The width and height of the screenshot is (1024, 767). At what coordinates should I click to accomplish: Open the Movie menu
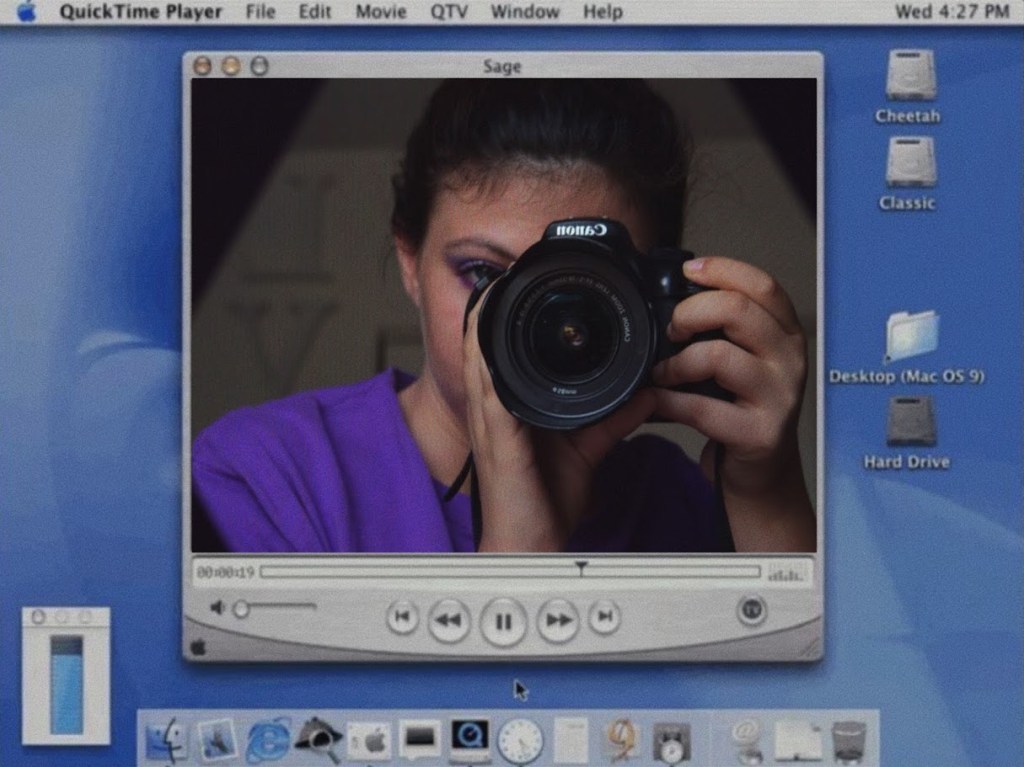[x=381, y=12]
